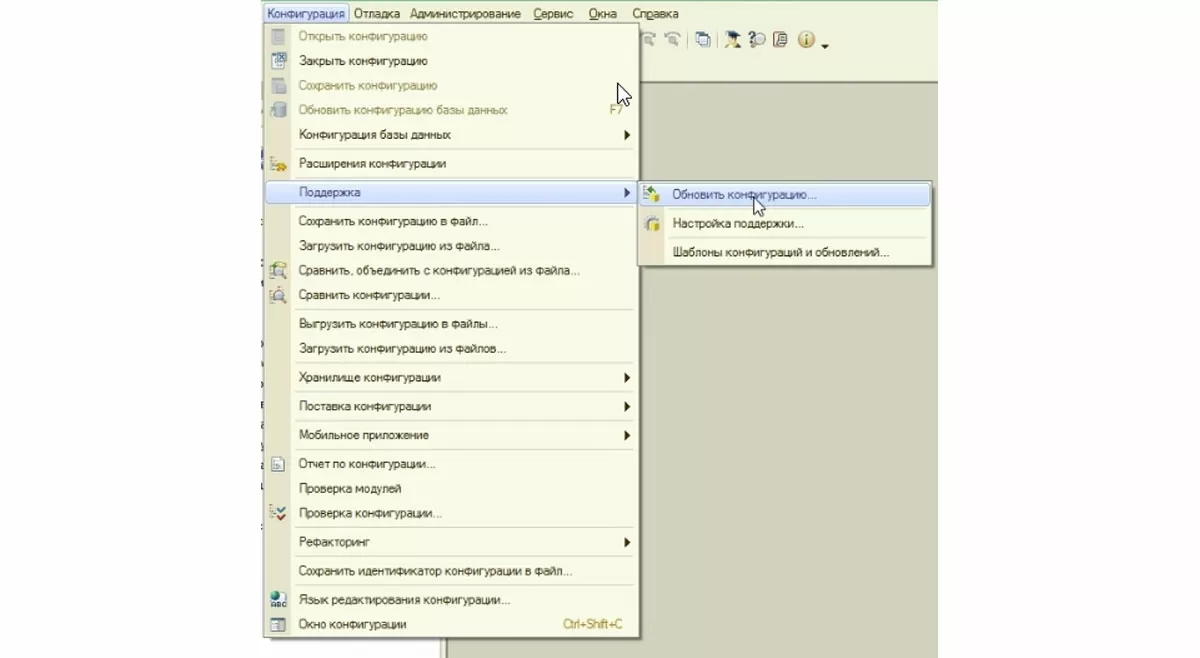Click the second greyed find toolbar icon
Image resolution: width=1200 pixels, height=658 pixels.
click(x=672, y=40)
